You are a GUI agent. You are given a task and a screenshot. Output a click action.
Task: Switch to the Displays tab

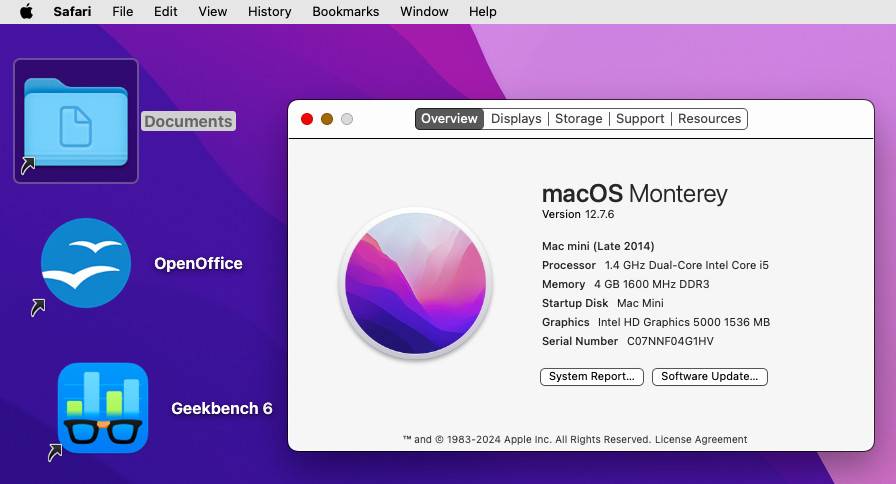(x=516, y=119)
